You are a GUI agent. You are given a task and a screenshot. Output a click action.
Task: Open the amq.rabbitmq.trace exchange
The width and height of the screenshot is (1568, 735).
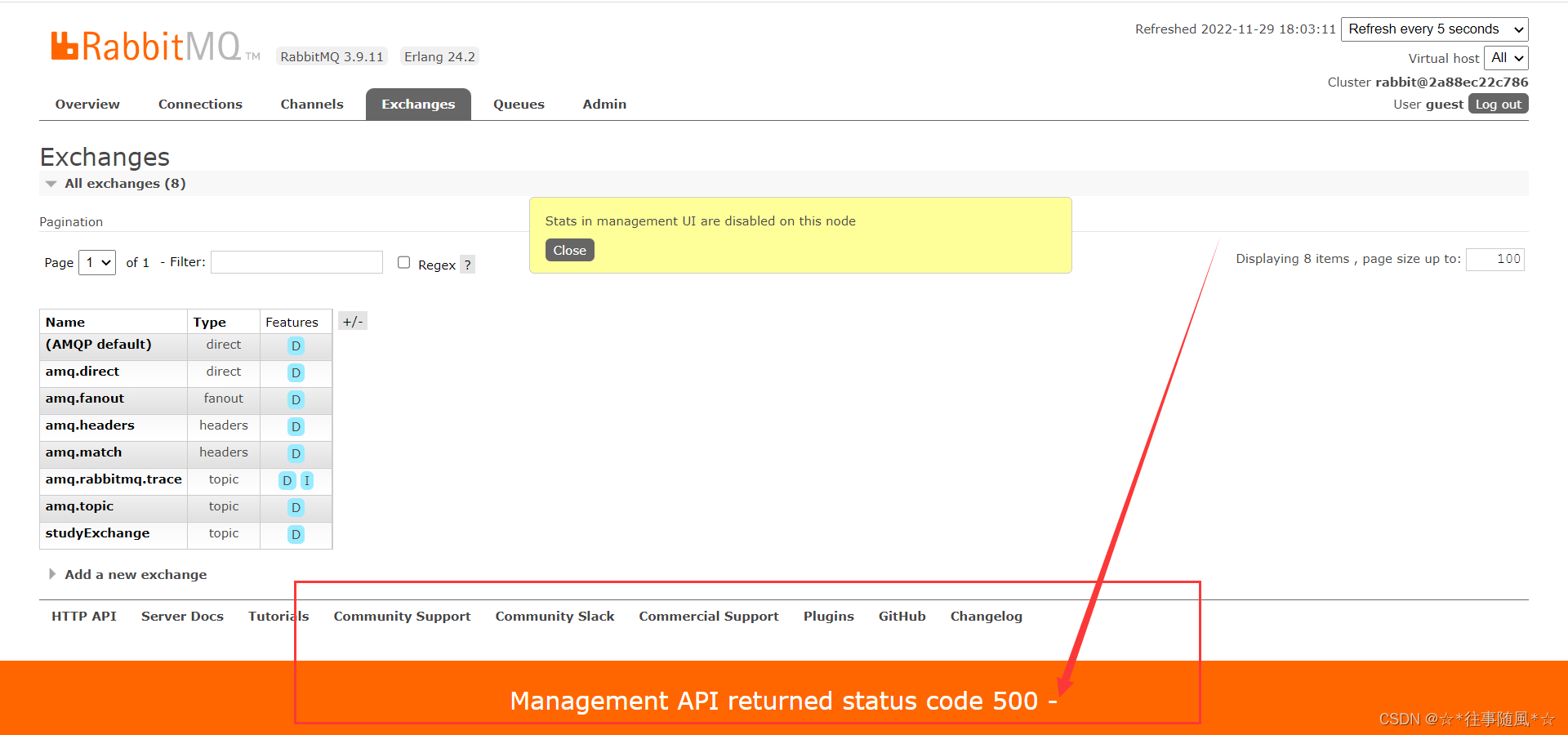pyautogui.click(x=114, y=479)
